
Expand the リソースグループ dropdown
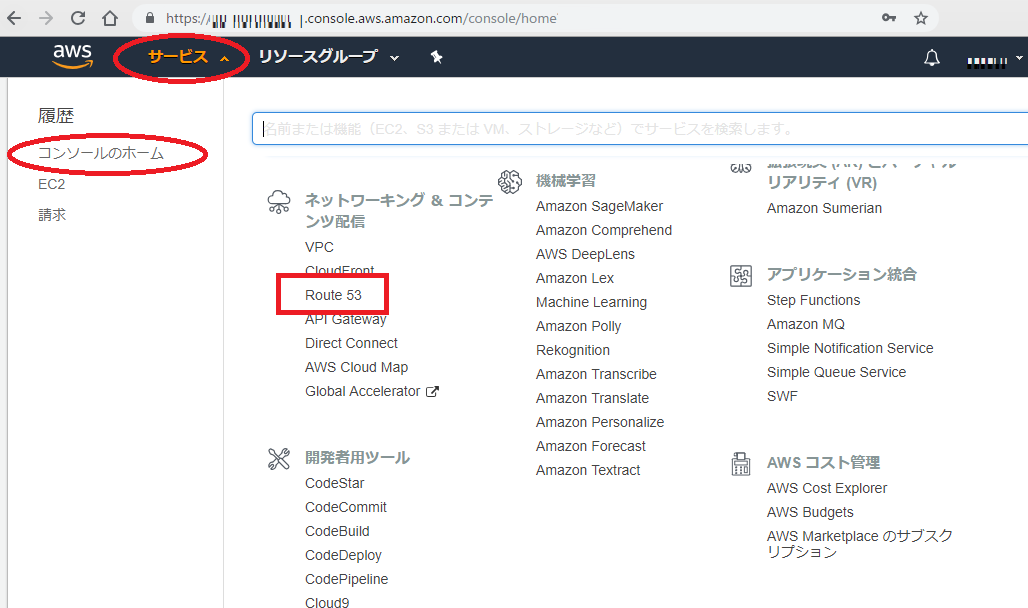click(x=328, y=57)
